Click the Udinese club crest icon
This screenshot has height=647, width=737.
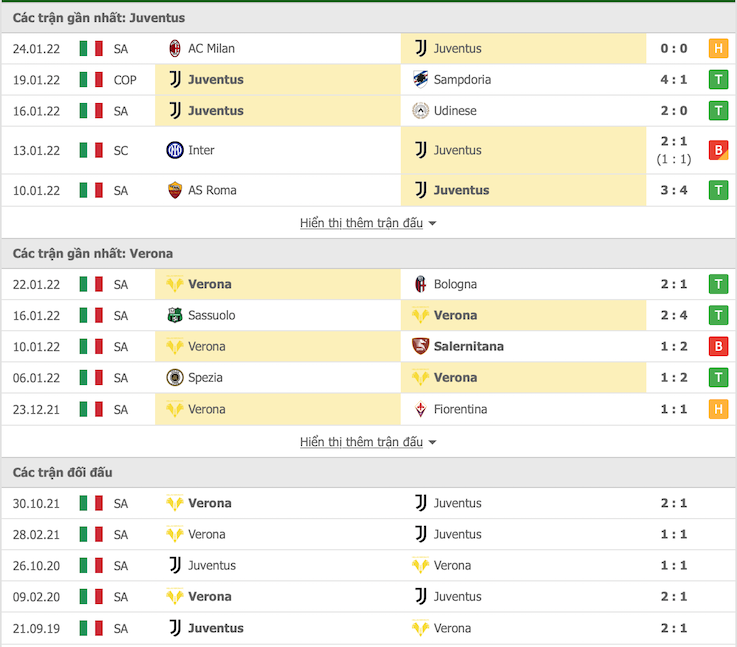click(x=420, y=111)
